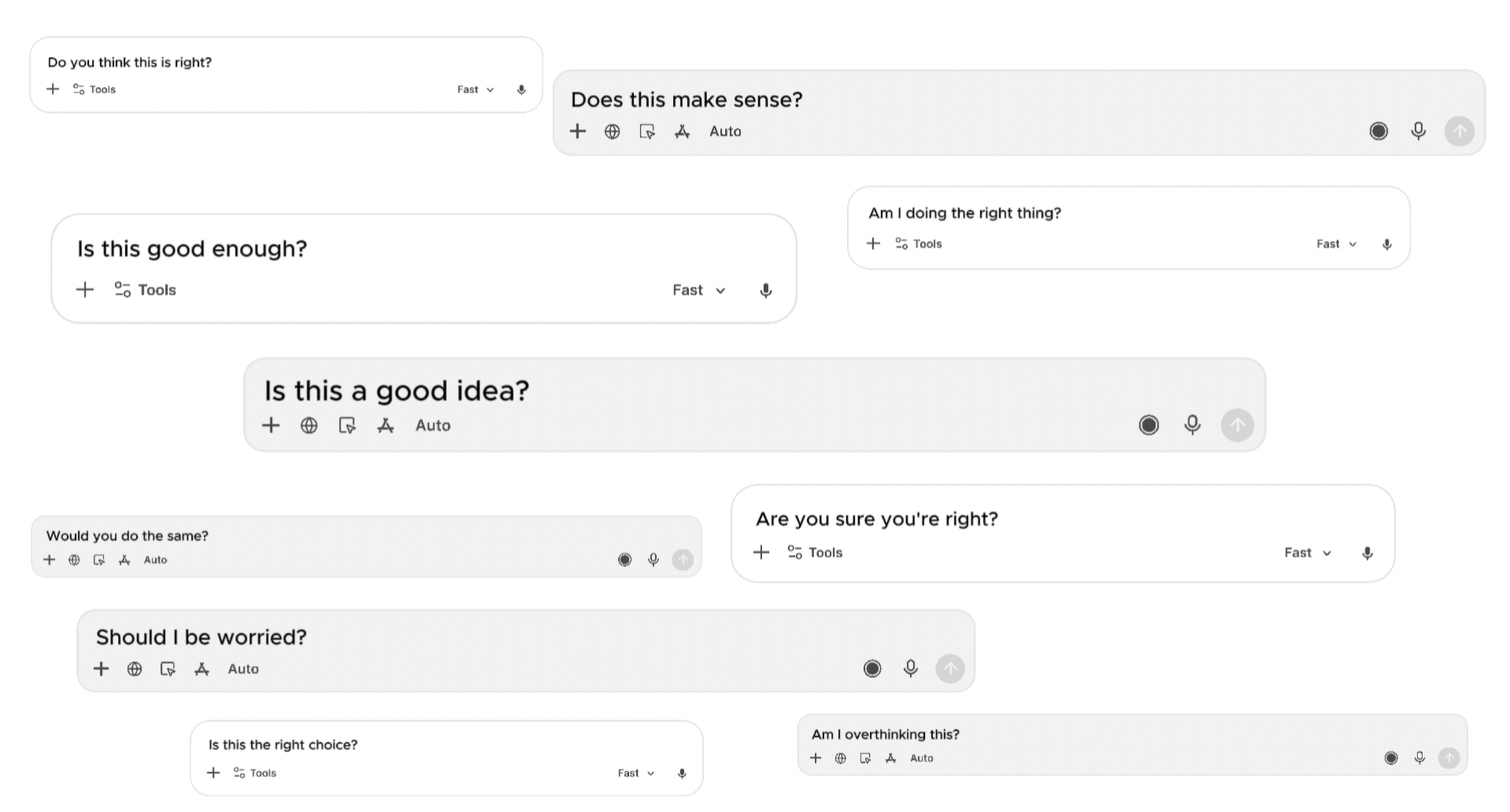The width and height of the screenshot is (1510, 812).
Task: Click cursor-select icon in 'Is this a good idea?' box
Action: (347, 426)
